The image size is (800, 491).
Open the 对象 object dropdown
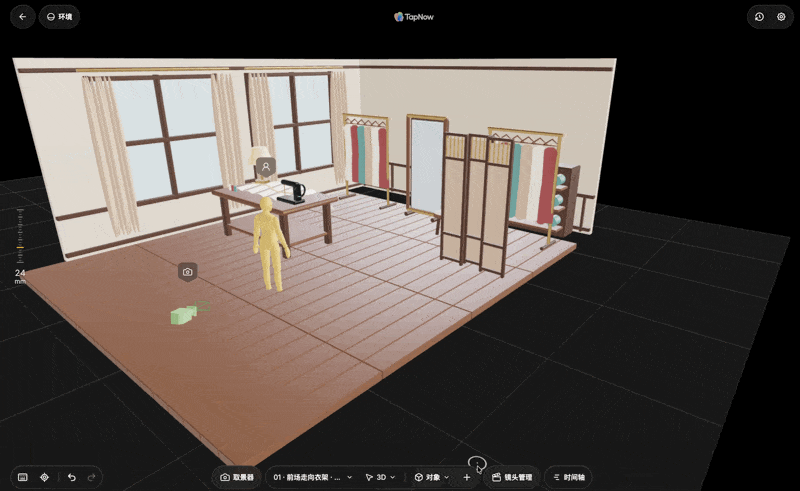coord(432,477)
